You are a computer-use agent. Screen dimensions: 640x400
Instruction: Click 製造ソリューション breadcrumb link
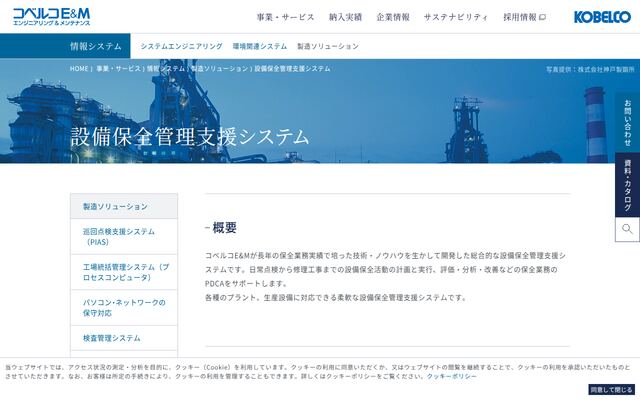(x=220, y=69)
